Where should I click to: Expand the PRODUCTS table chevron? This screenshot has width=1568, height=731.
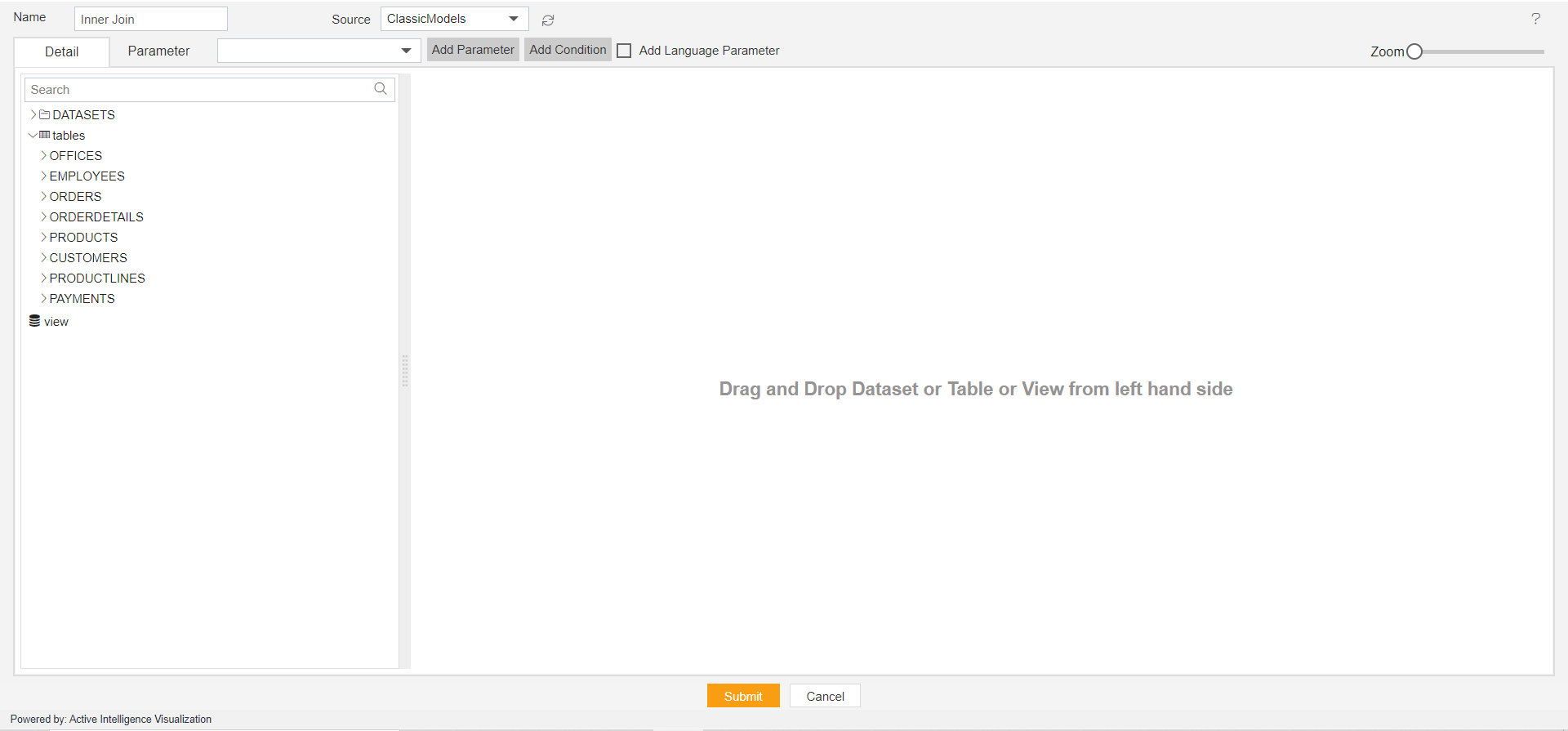pos(44,237)
